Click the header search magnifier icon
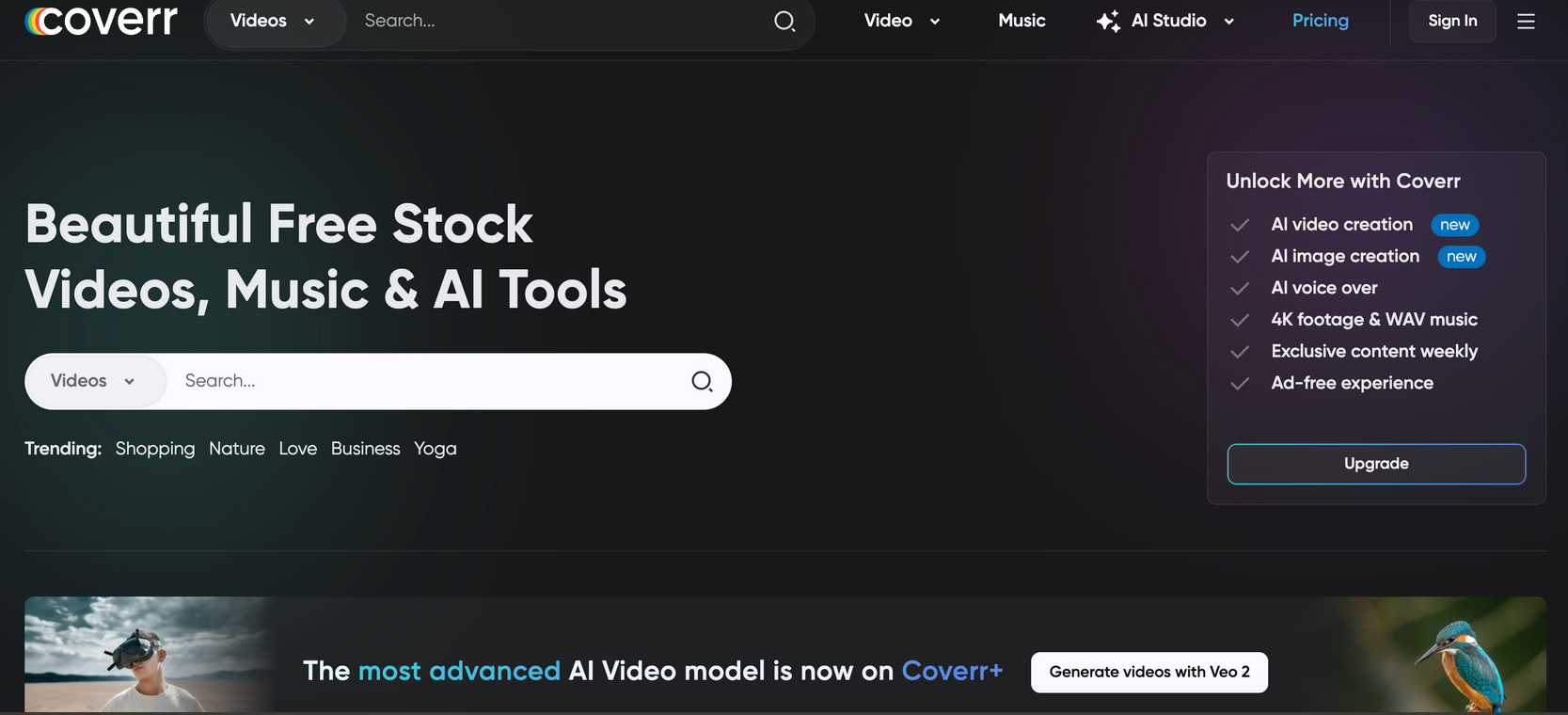Screen dimensions: 1568x715 [784, 21]
